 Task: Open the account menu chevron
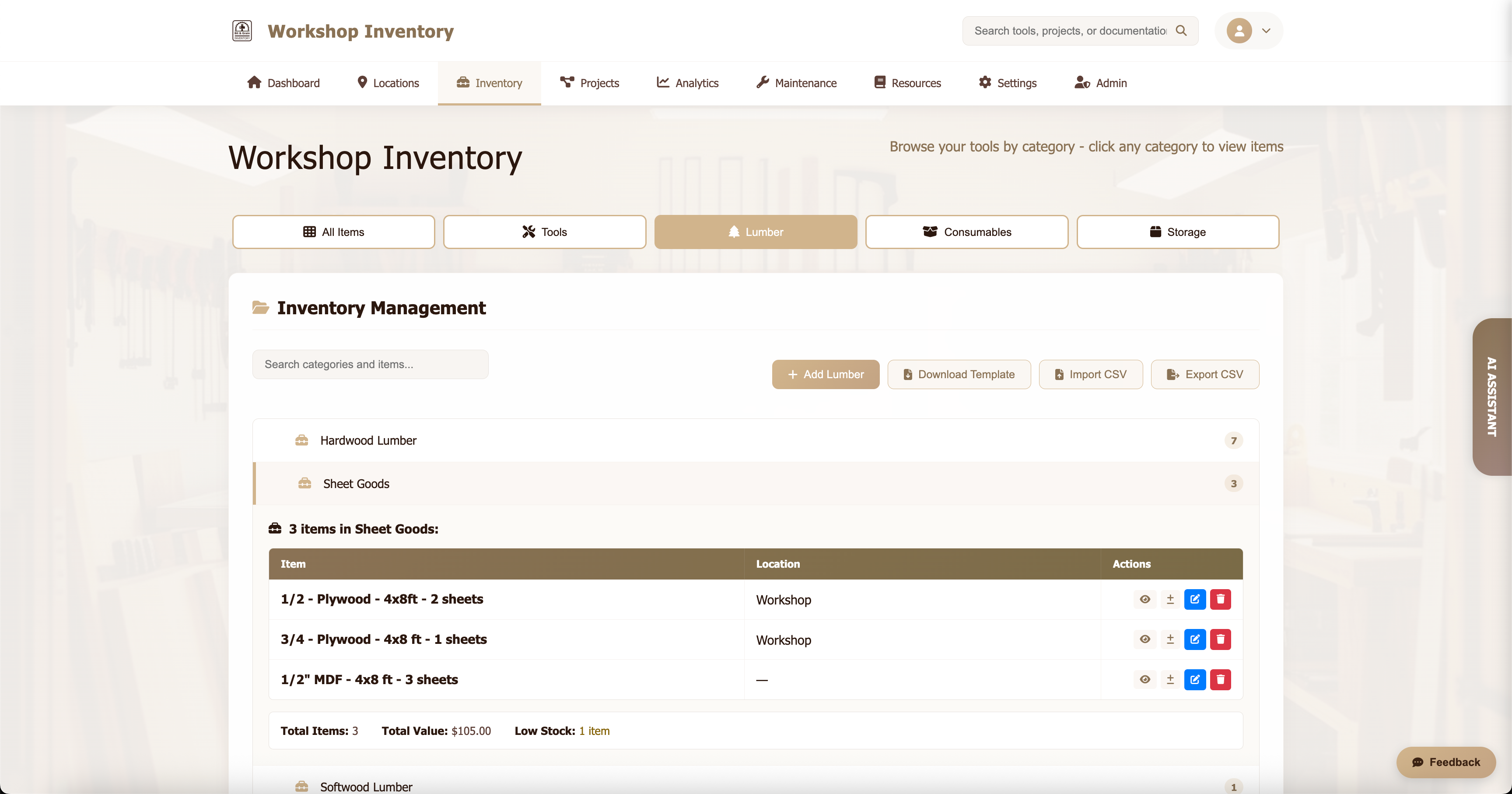[x=1266, y=31]
